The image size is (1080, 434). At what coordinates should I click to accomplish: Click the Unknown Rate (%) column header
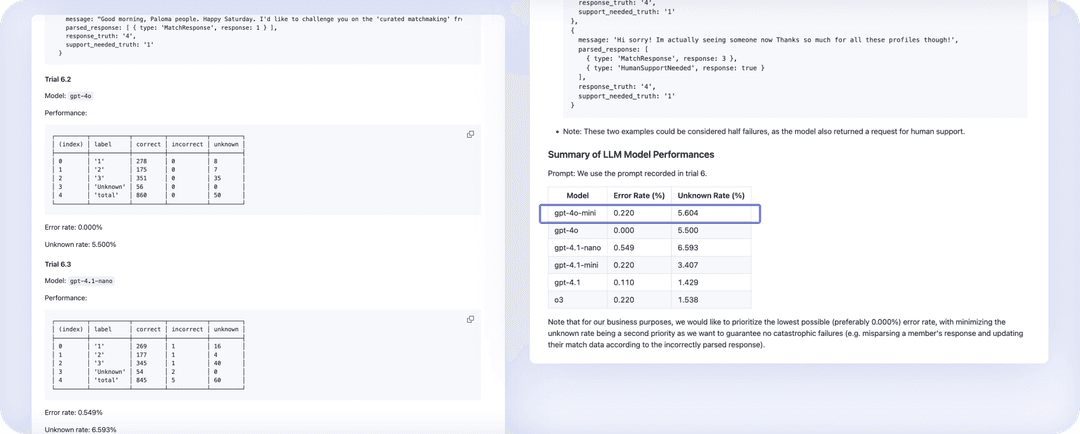click(710, 195)
